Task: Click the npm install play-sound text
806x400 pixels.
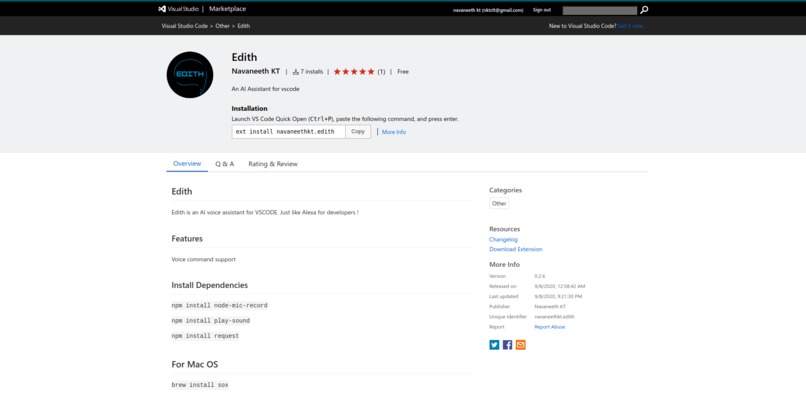Action: (x=211, y=321)
